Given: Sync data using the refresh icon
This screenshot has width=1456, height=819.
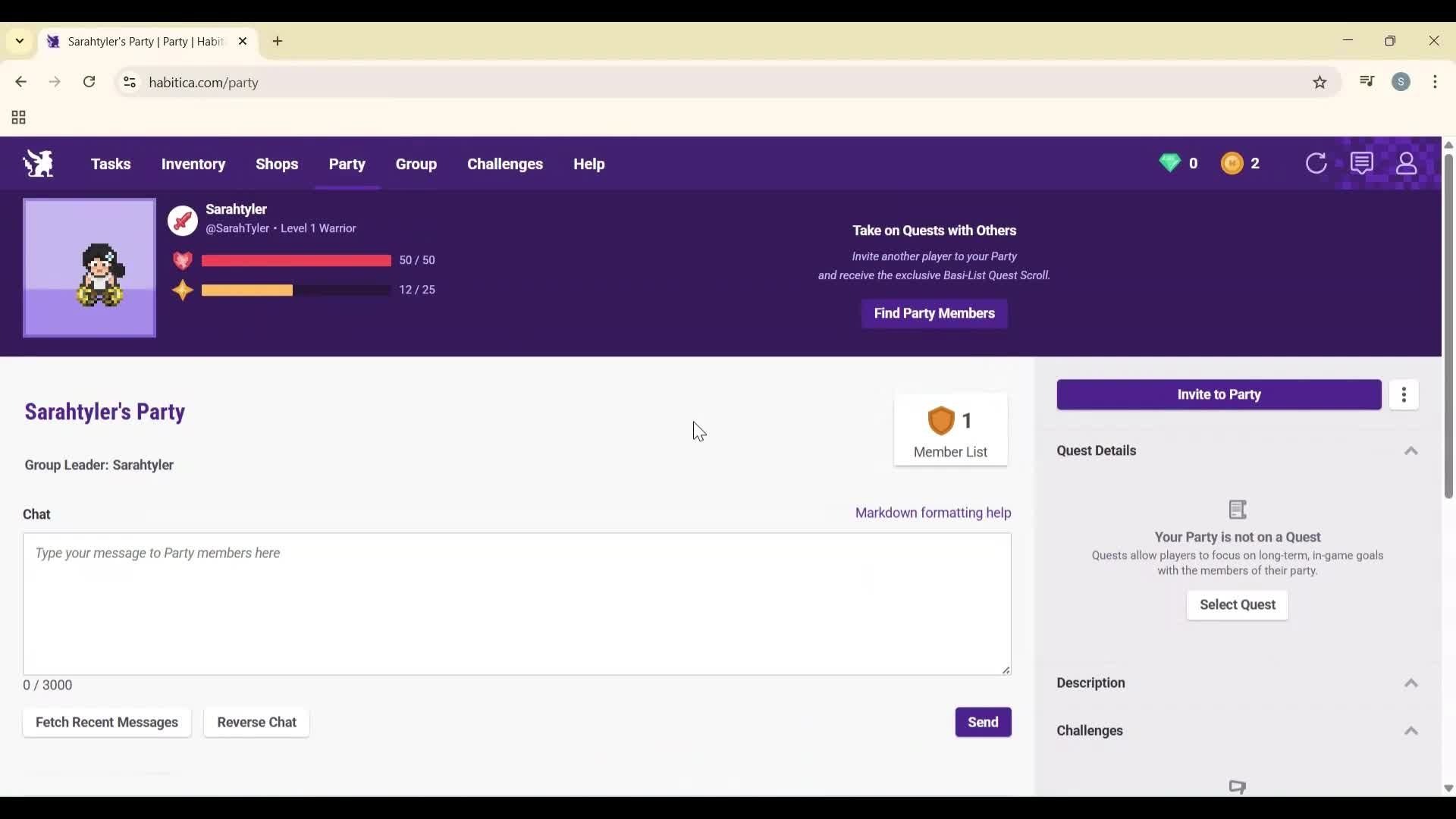Looking at the screenshot, I should [1316, 163].
